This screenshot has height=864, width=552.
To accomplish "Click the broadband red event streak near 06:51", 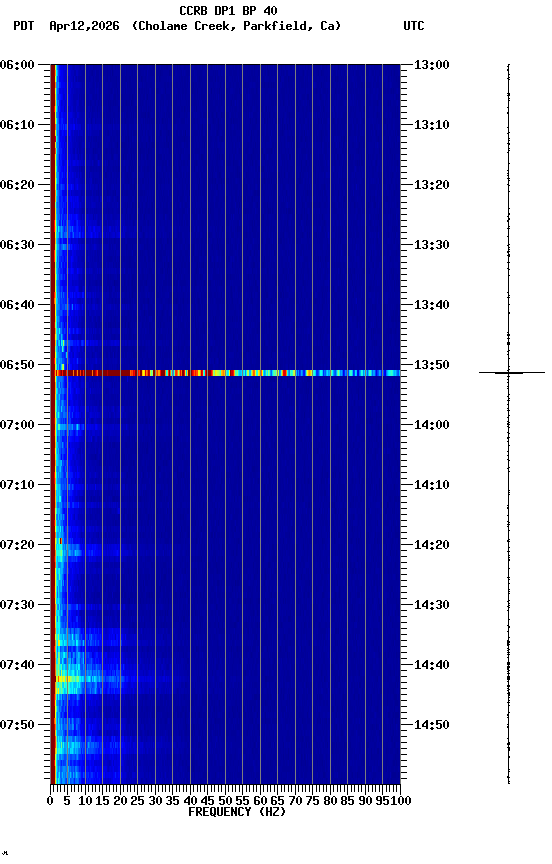I will tap(226, 373).
